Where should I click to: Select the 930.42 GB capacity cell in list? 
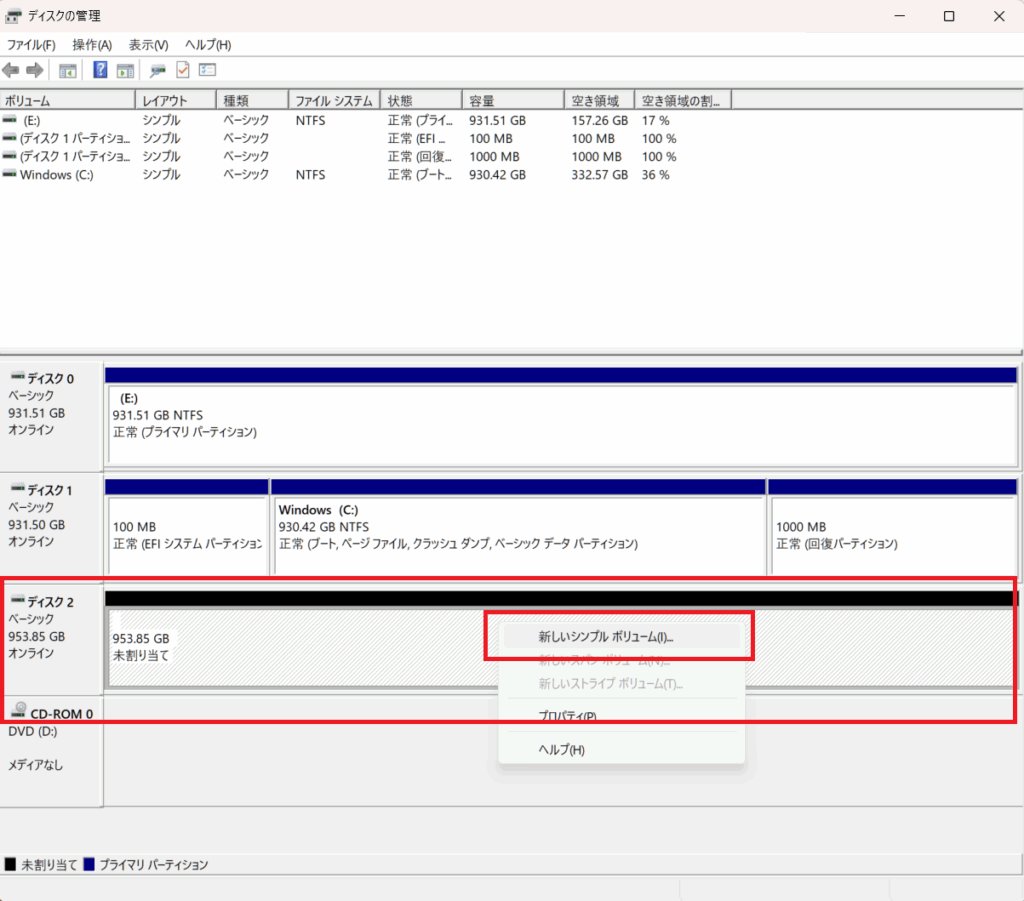(x=498, y=175)
